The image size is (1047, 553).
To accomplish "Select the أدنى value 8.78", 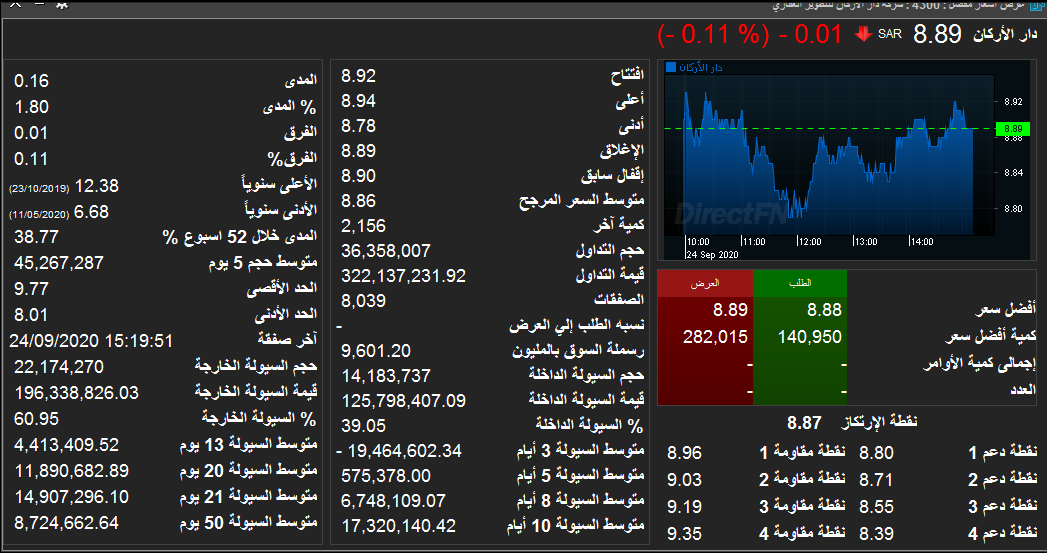I will coord(359,126).
